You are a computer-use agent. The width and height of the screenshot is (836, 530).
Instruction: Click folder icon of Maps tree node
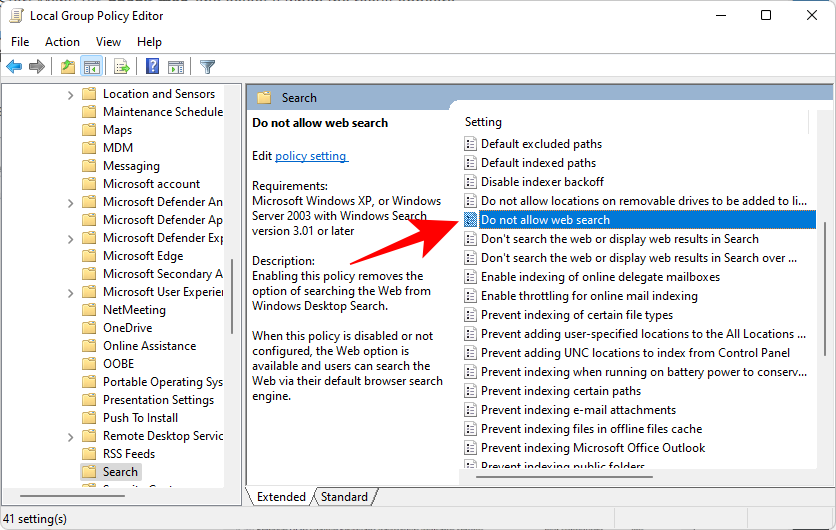(89, 130)
